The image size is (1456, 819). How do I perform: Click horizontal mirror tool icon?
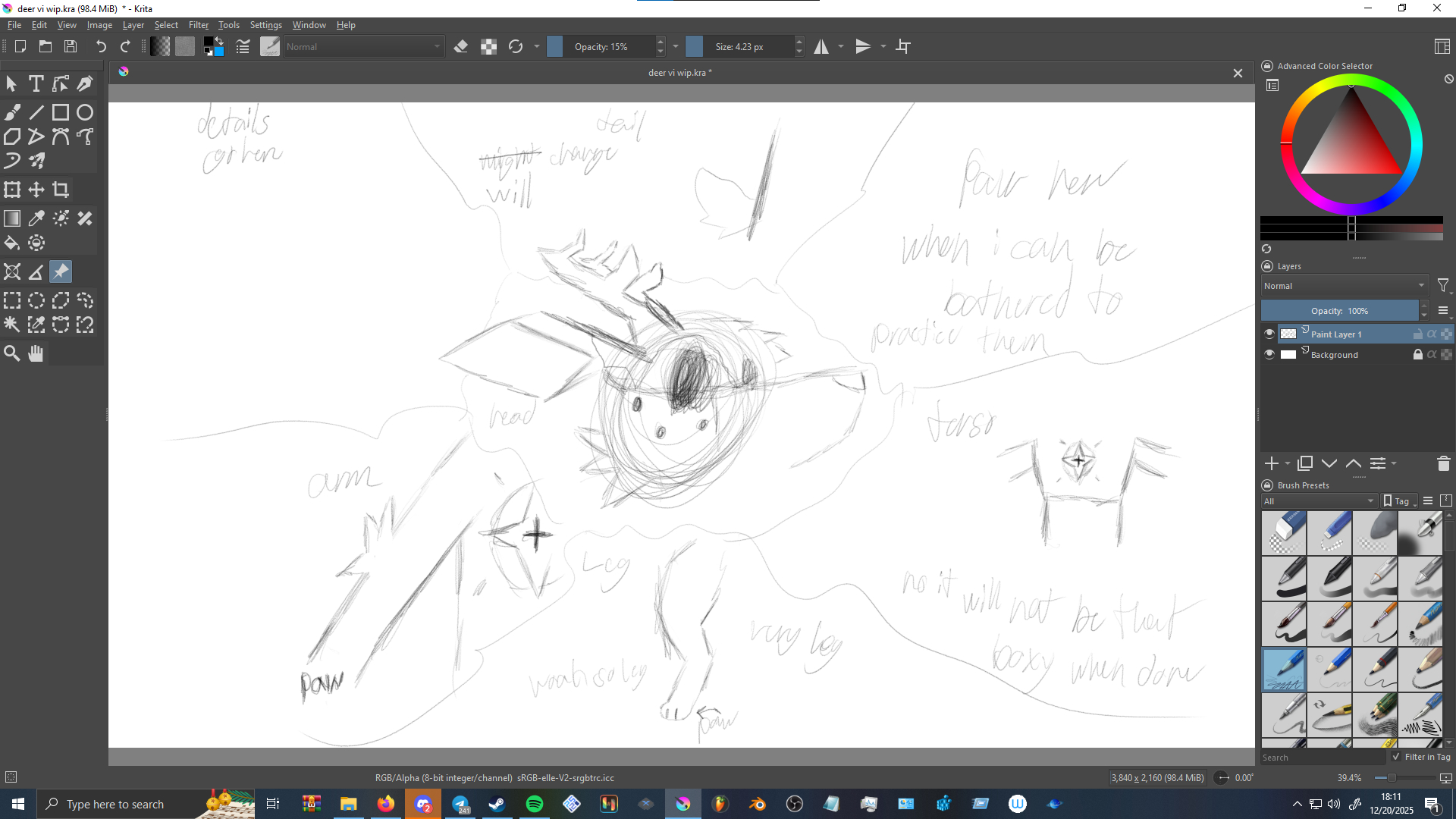click(x=821, y=46)
